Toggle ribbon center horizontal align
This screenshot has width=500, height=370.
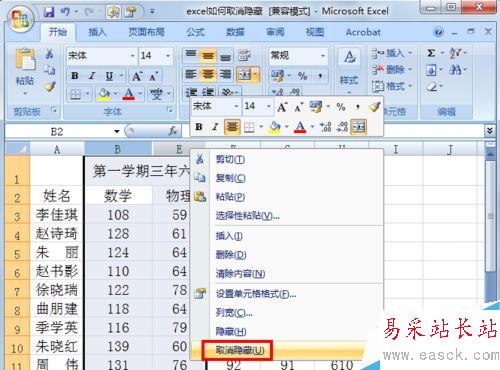tap(208, 74)
